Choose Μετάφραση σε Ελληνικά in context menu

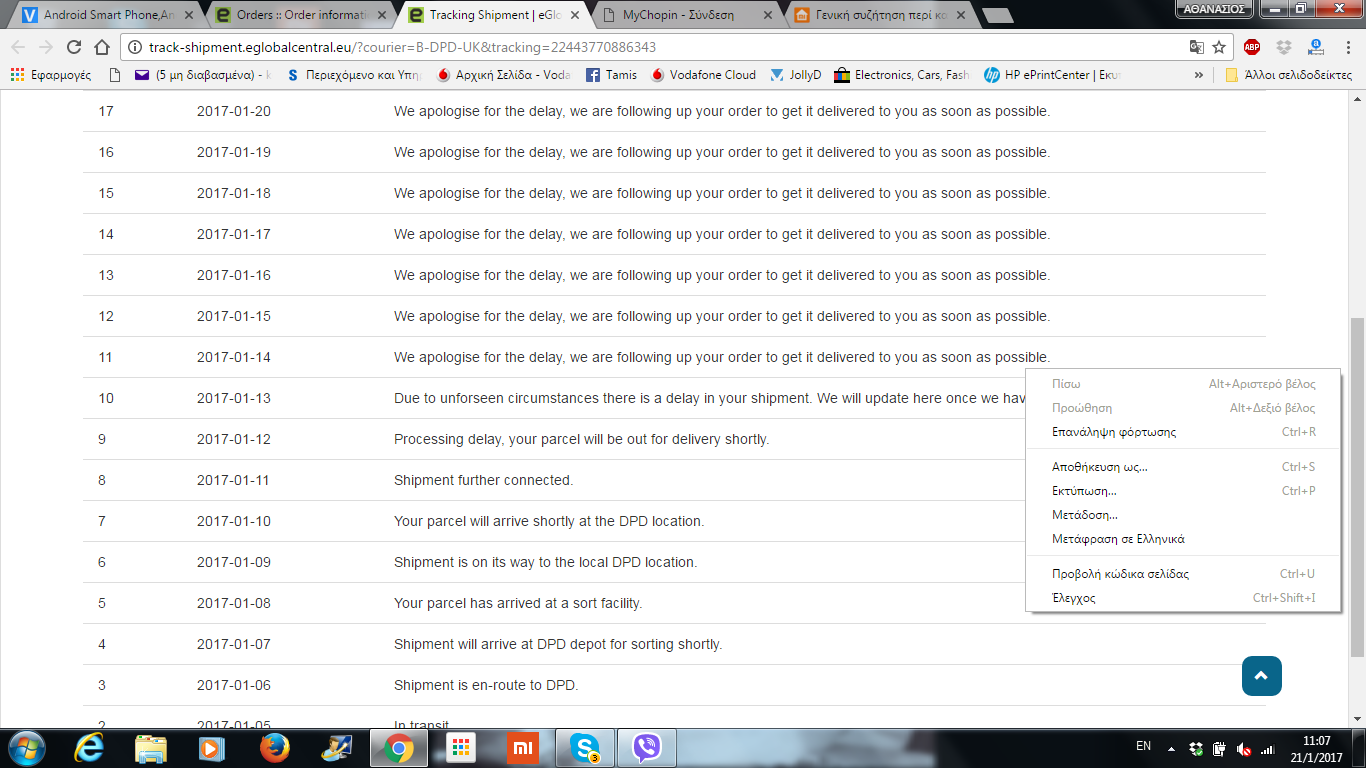[x=1183, y=539]
